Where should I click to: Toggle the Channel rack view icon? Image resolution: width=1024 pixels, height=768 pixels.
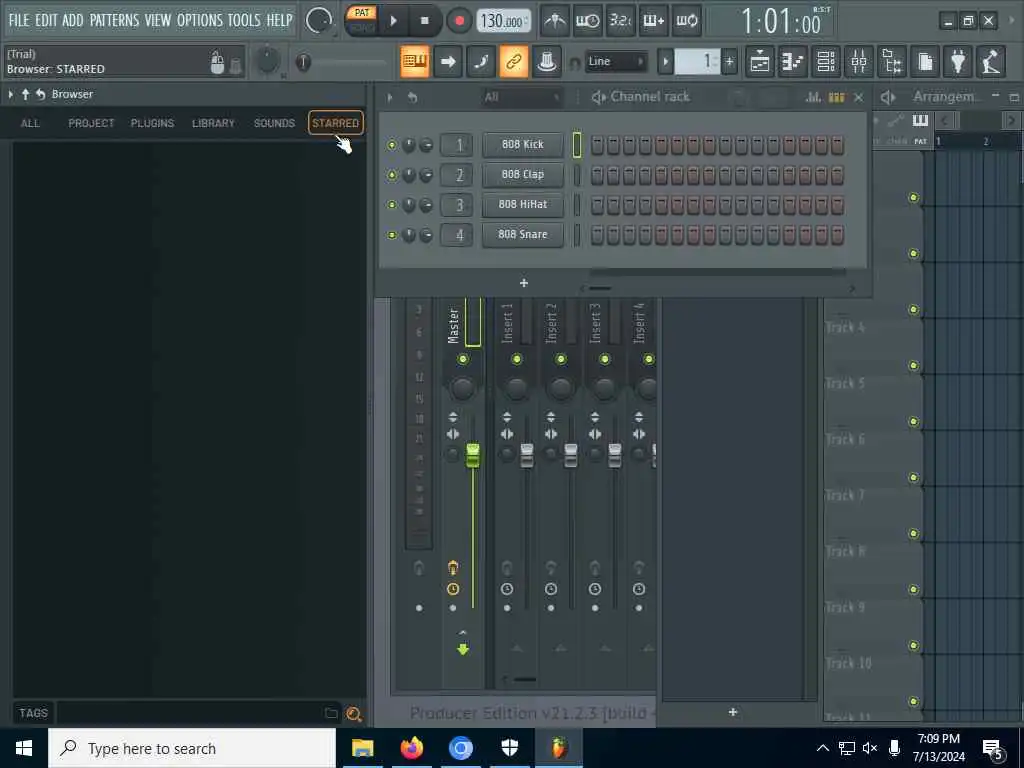coord(826,62)
